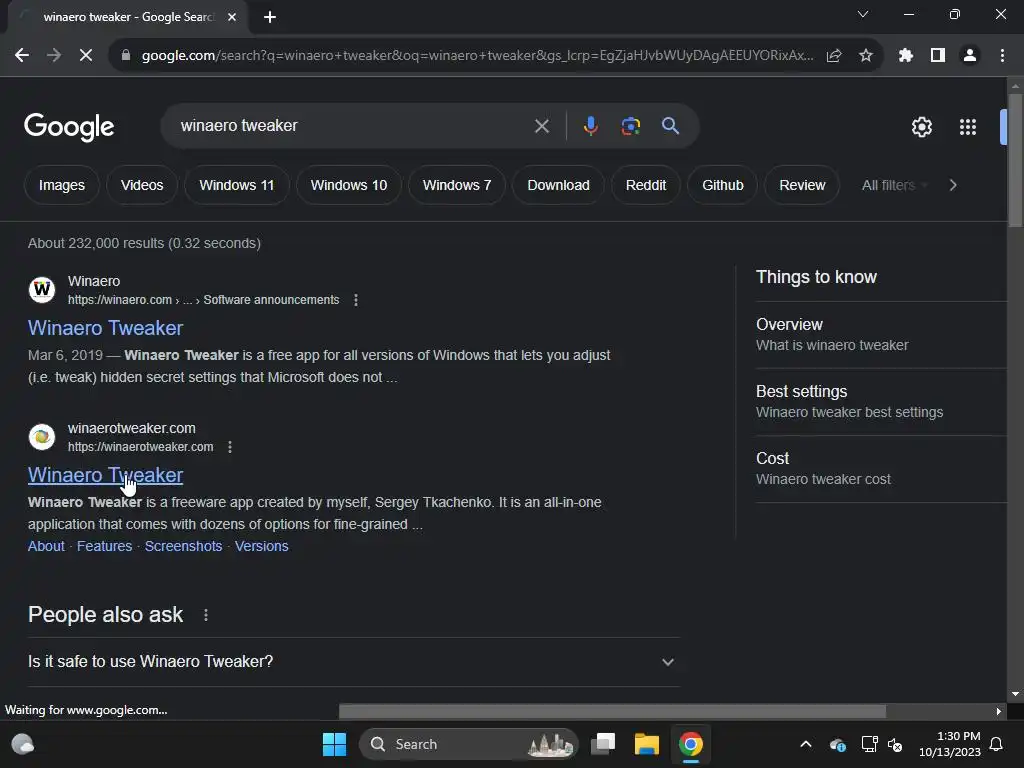
Task: Click the site security lock icon
Action: 126,56
